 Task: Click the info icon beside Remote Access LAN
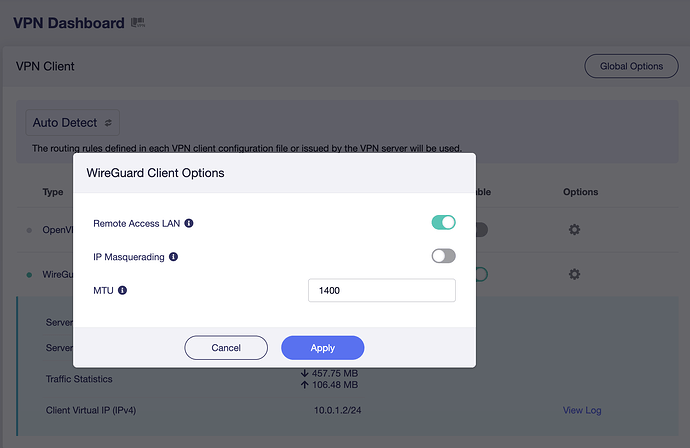tap(189, 223)
